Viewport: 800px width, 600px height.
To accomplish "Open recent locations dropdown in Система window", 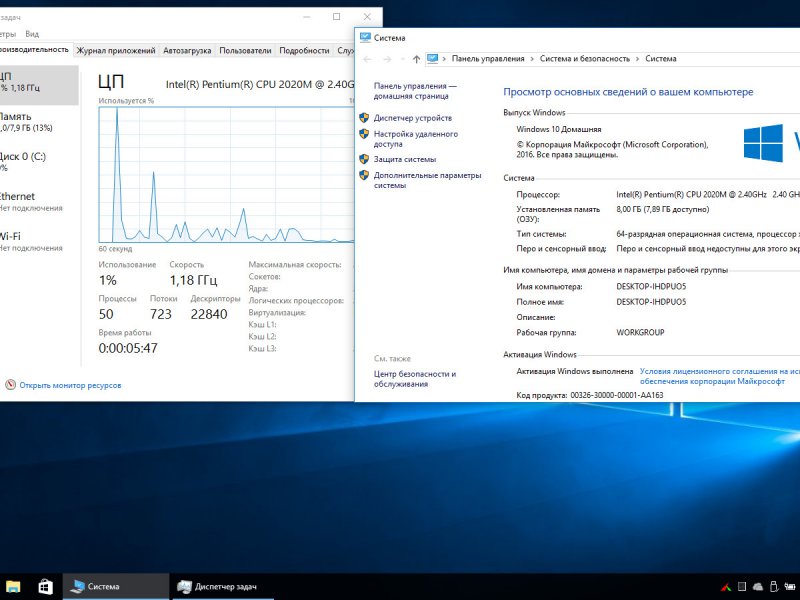I will 403,59.
